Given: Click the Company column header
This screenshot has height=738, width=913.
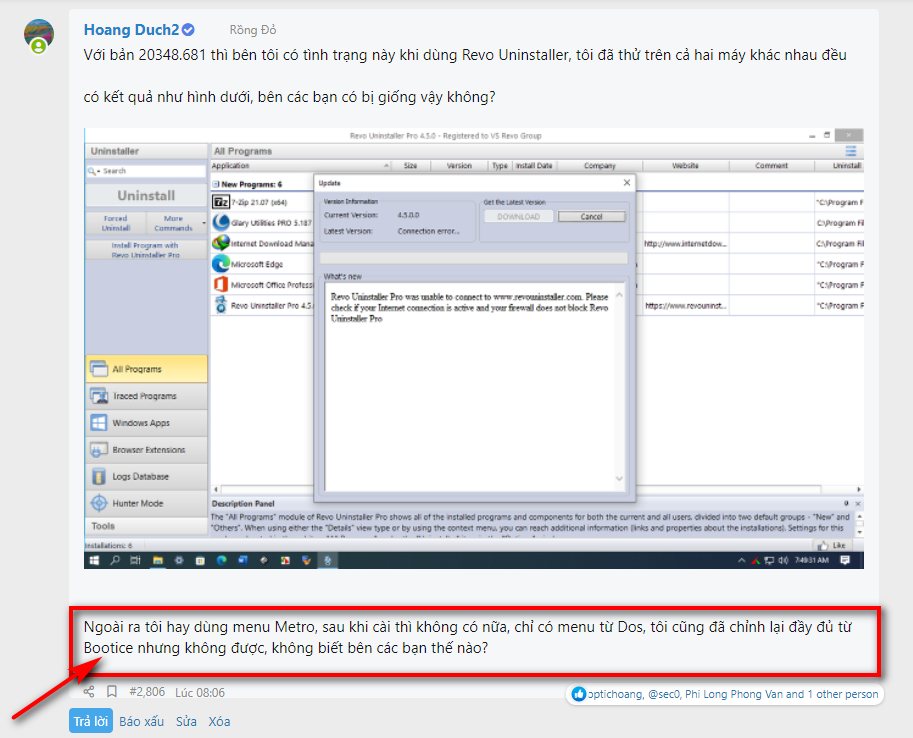Looking at the screenshot, I should (x=600, y=165).
